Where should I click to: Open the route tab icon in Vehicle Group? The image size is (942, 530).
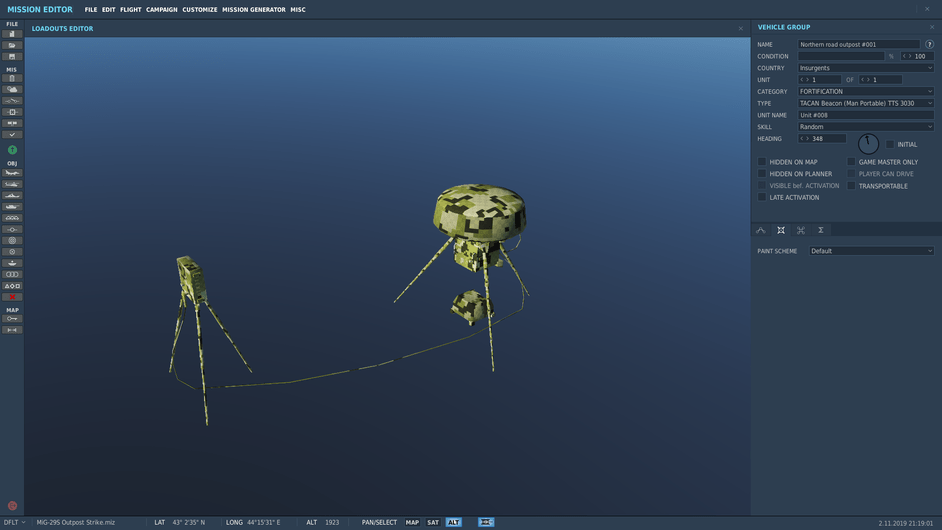[761, 230]
